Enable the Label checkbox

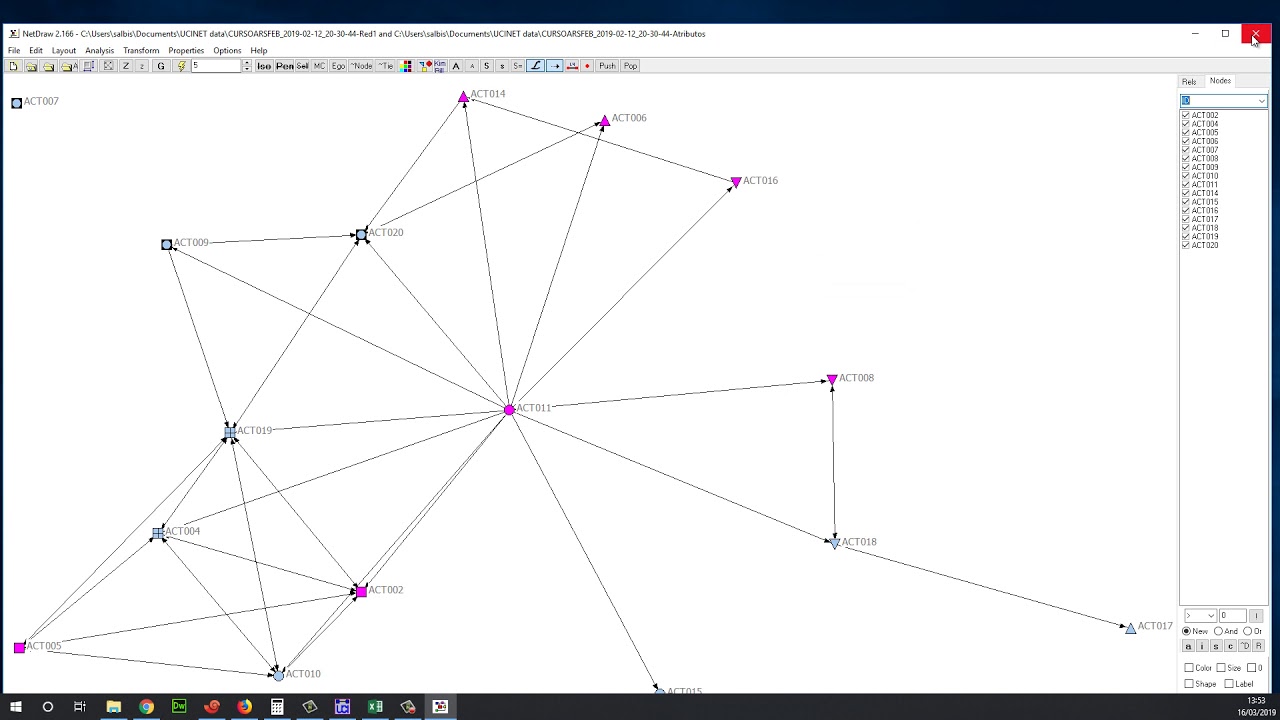pyautogui.click(x=1229, y=684)
